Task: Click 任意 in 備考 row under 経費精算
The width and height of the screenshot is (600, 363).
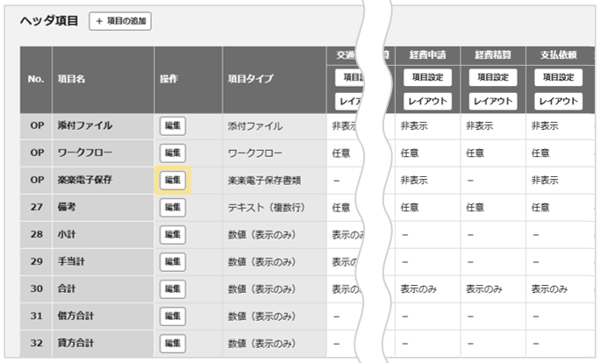Action: [475, 208]
